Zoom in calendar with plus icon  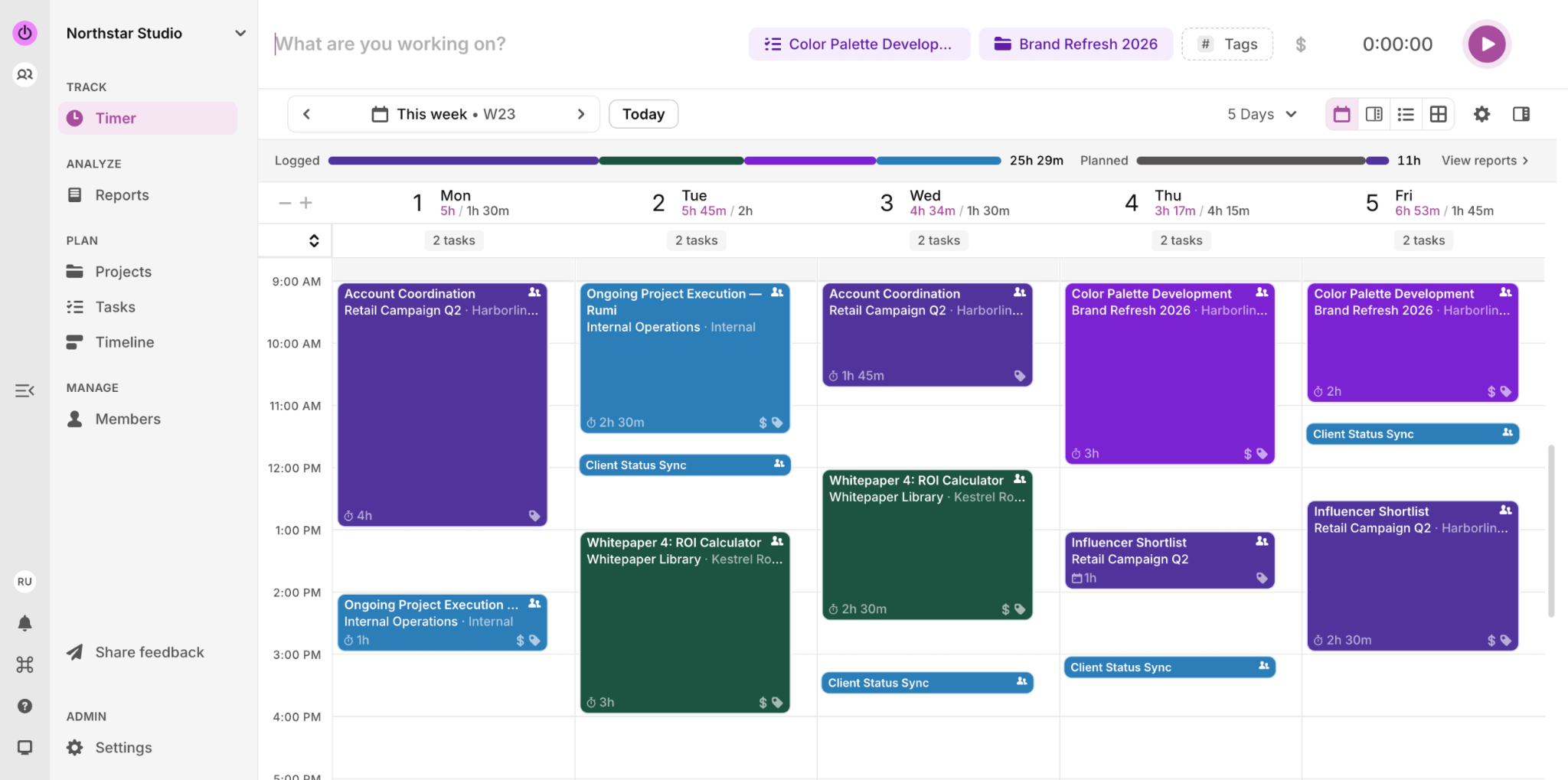tap(306, 203)
